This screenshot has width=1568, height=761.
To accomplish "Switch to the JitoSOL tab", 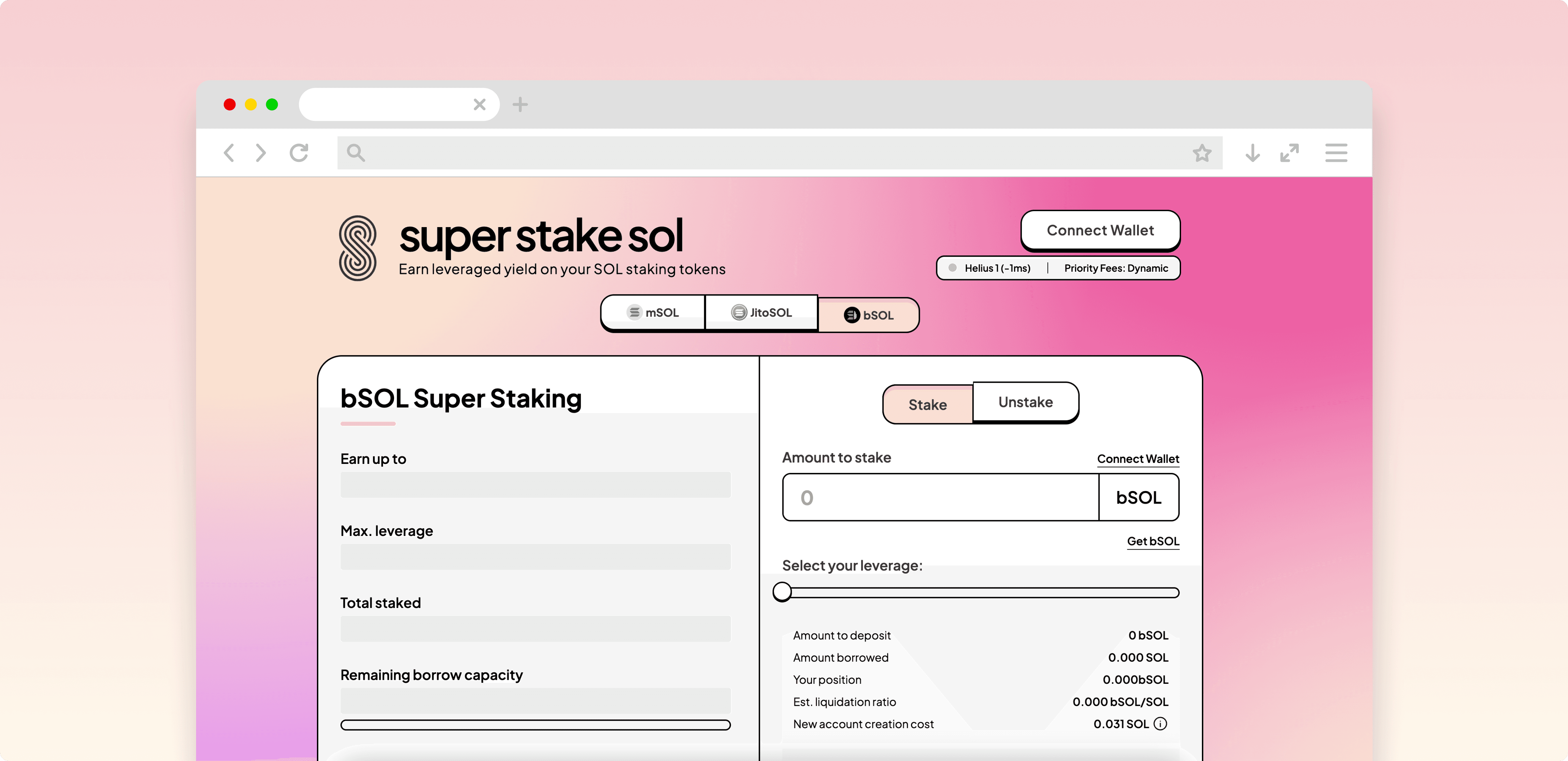I will tap(761, 312).
